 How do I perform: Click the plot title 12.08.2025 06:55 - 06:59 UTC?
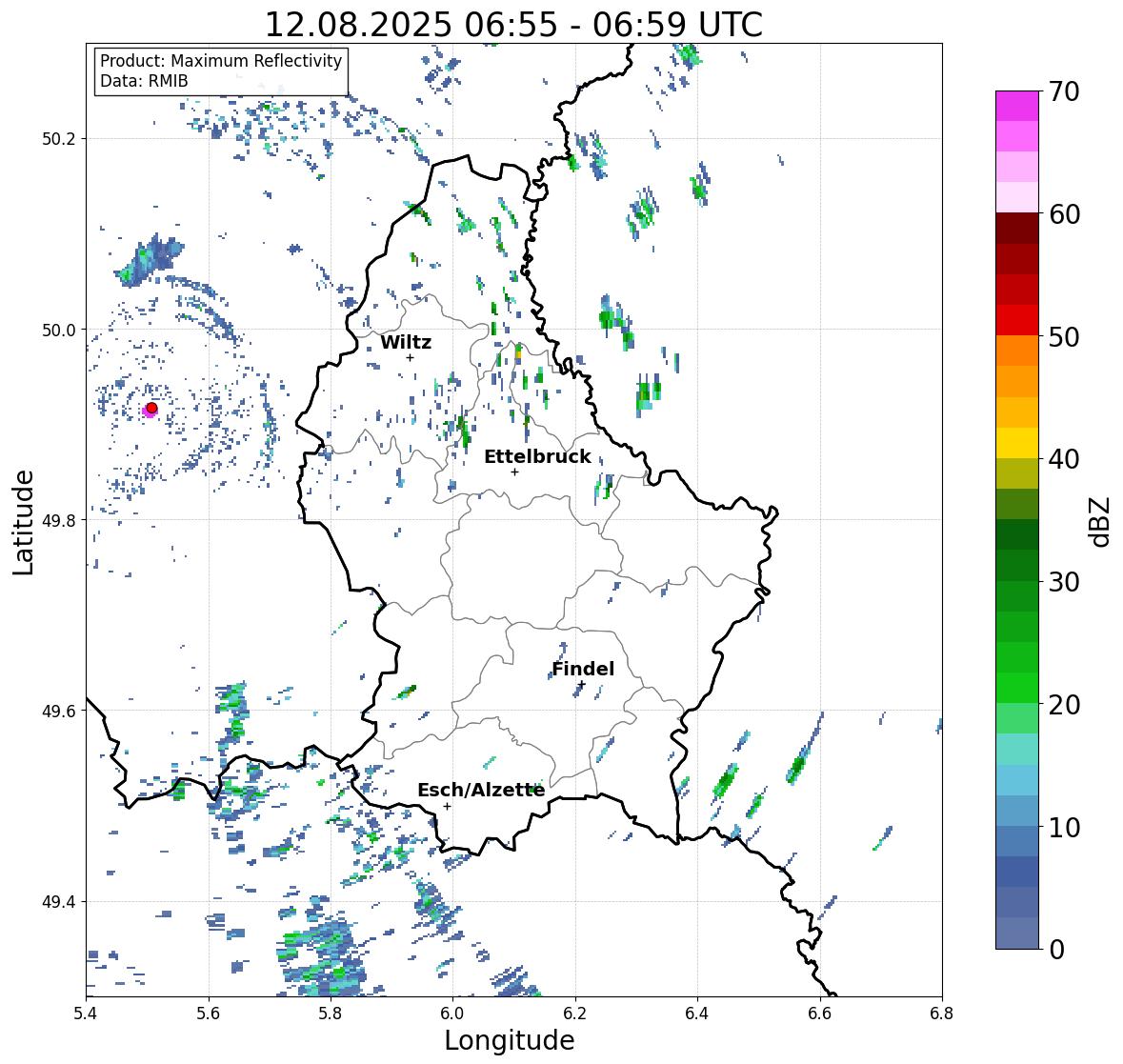click(x=513, y=25)
